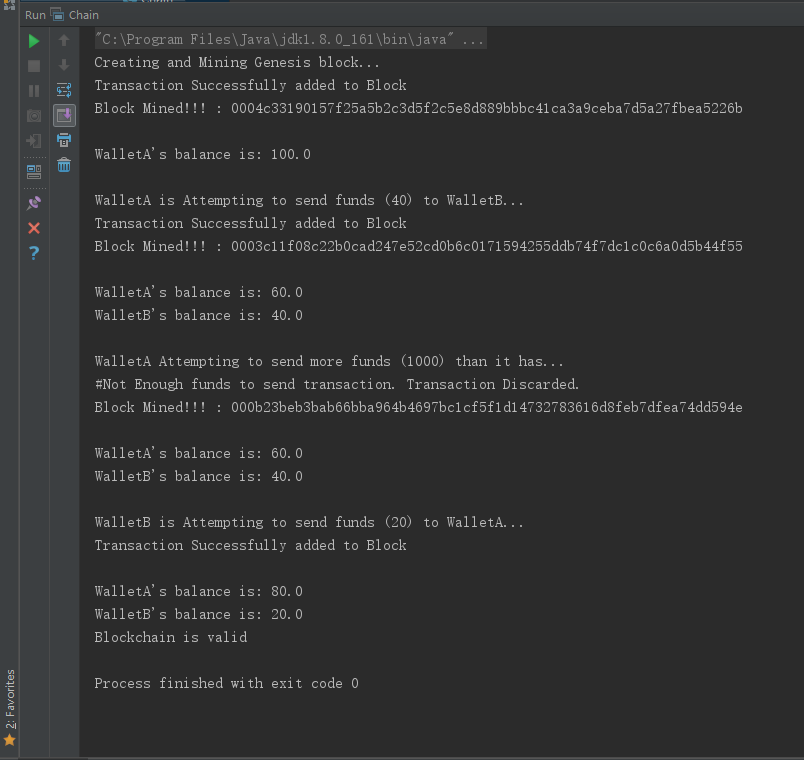The height and width of the screenshot is (760, 804).
Task: Open the 2: Favorites tool window tab
Action: [10, 700]
